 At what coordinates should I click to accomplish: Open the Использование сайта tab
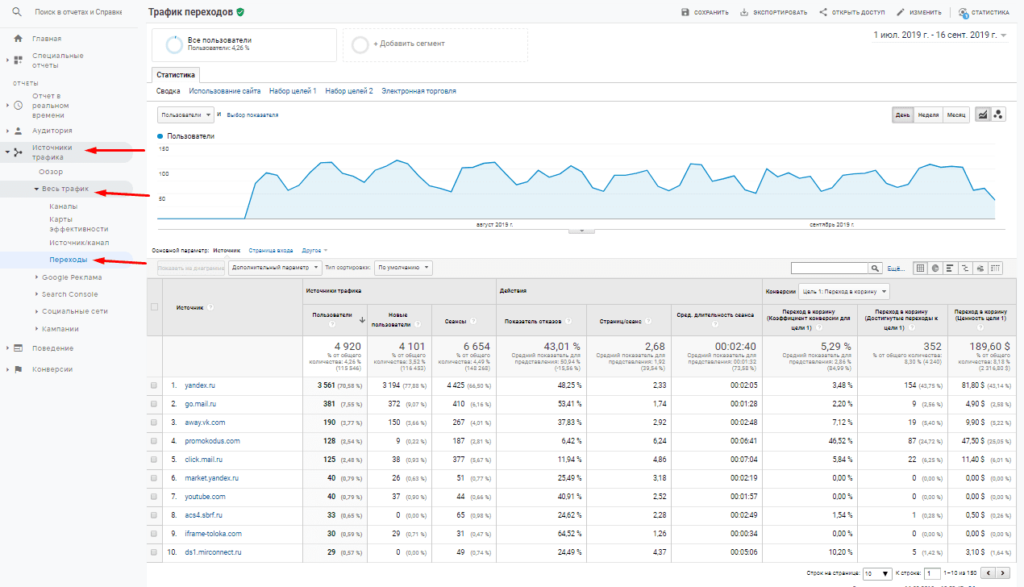click(x=225, y=91)
